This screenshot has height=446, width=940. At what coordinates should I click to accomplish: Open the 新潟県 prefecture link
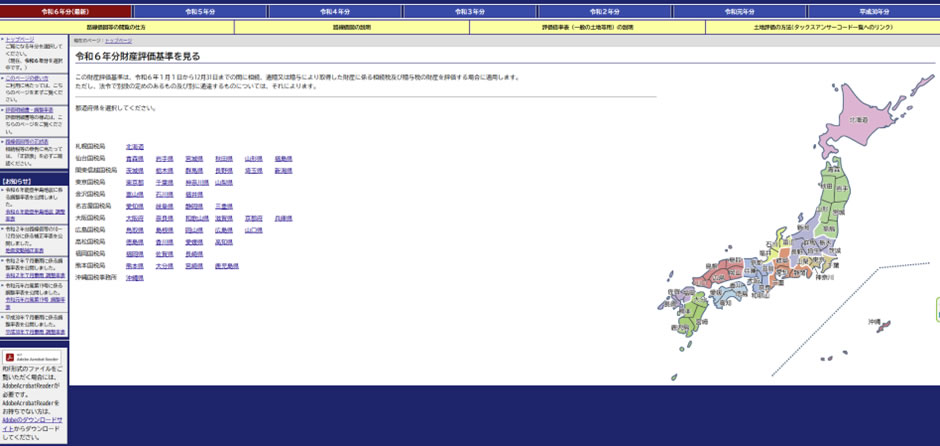[283, 171]
